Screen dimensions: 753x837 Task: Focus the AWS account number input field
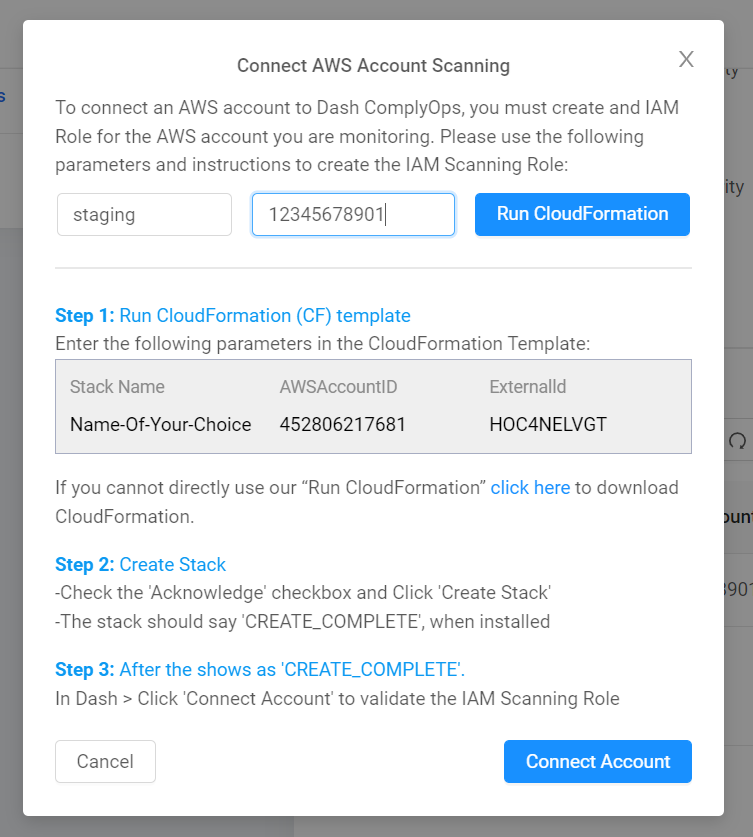point(353,214)
